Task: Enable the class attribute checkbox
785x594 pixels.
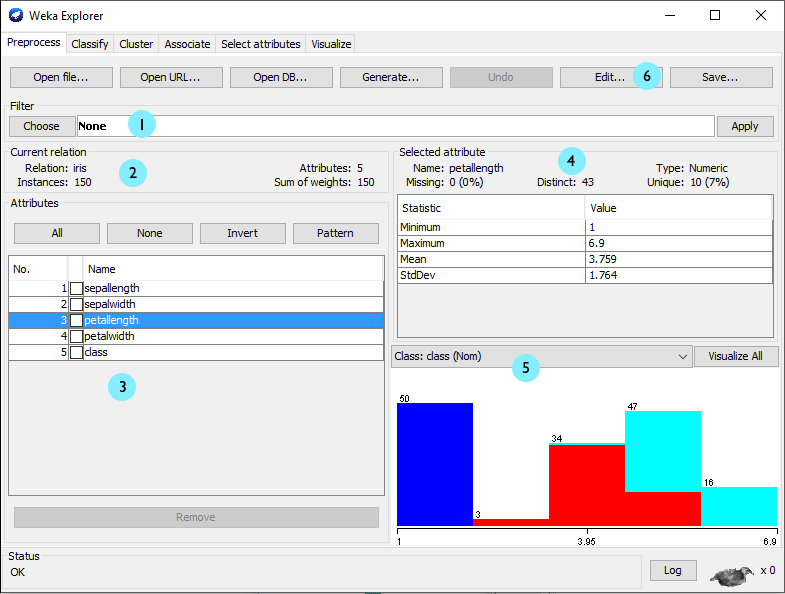Action: tap(76, 353)
